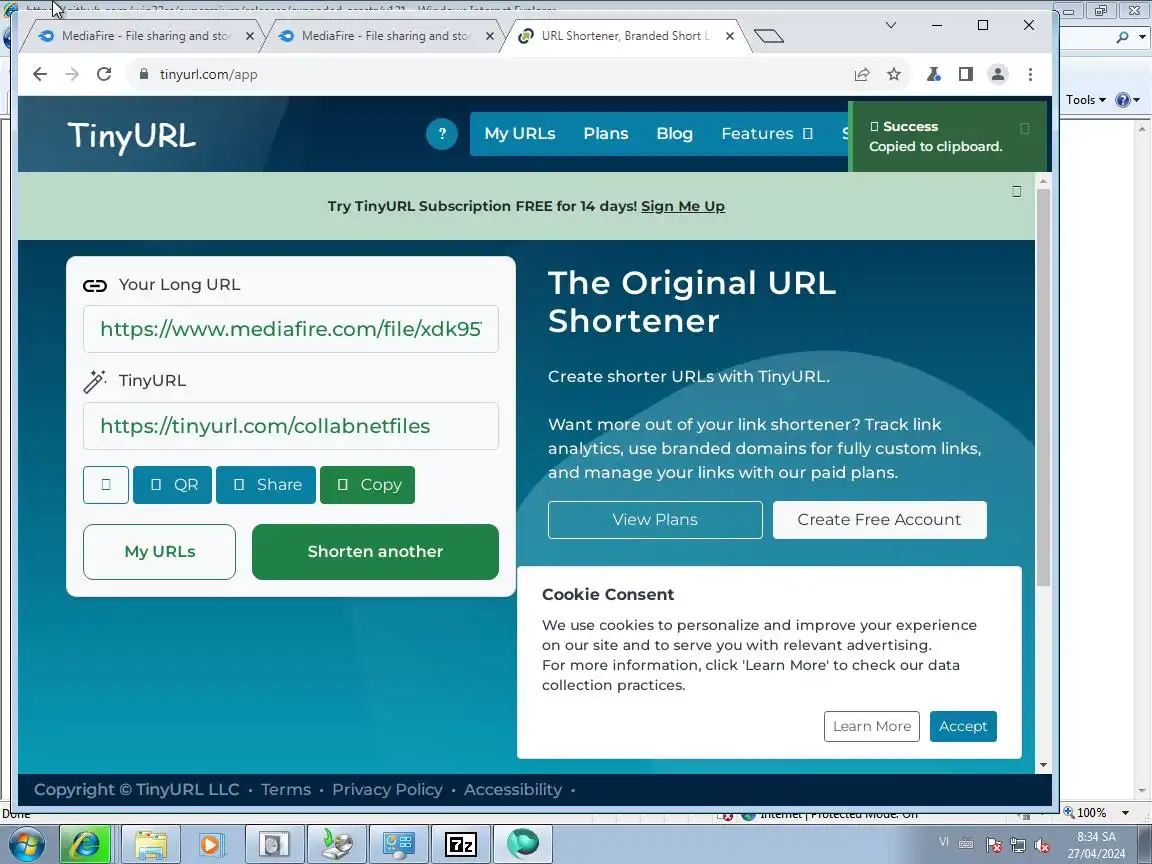Image resolution: width=1152 pixels, height=864 pixels.
Task: Click Learn More in cookie consent
Action: (x=871, y=727)
